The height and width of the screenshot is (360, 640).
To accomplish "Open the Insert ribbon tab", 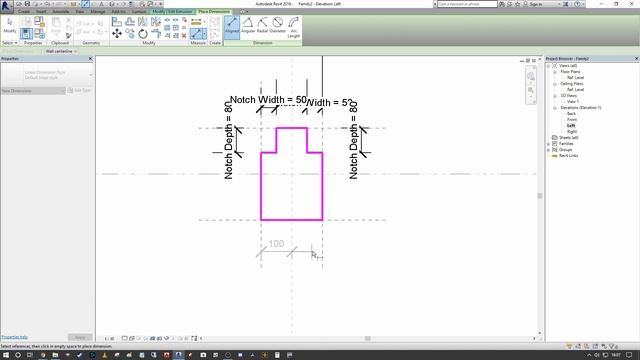I will pyautogui.click(x=41, y=11).
